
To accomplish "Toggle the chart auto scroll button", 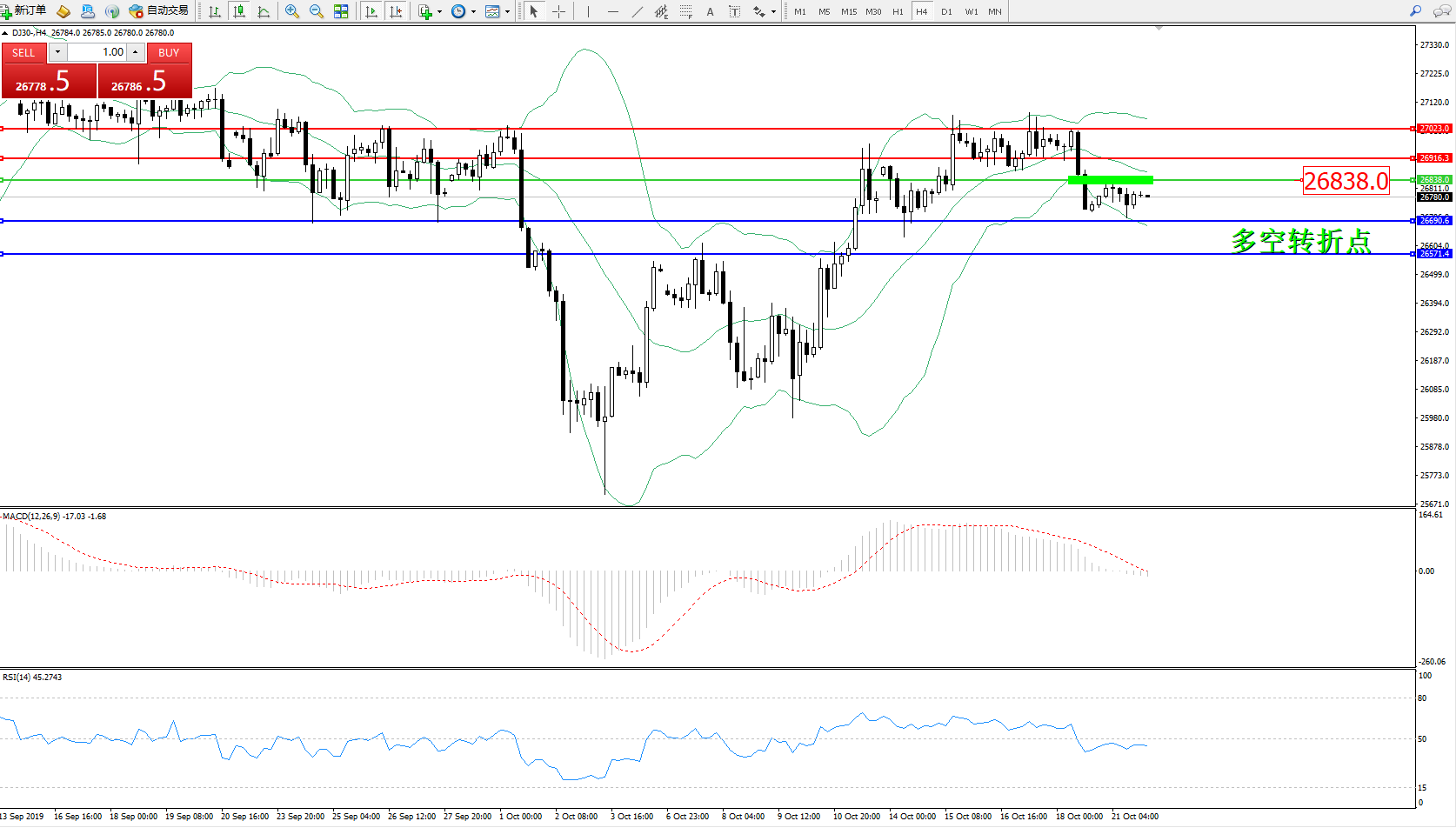I will tap(371, 11).
